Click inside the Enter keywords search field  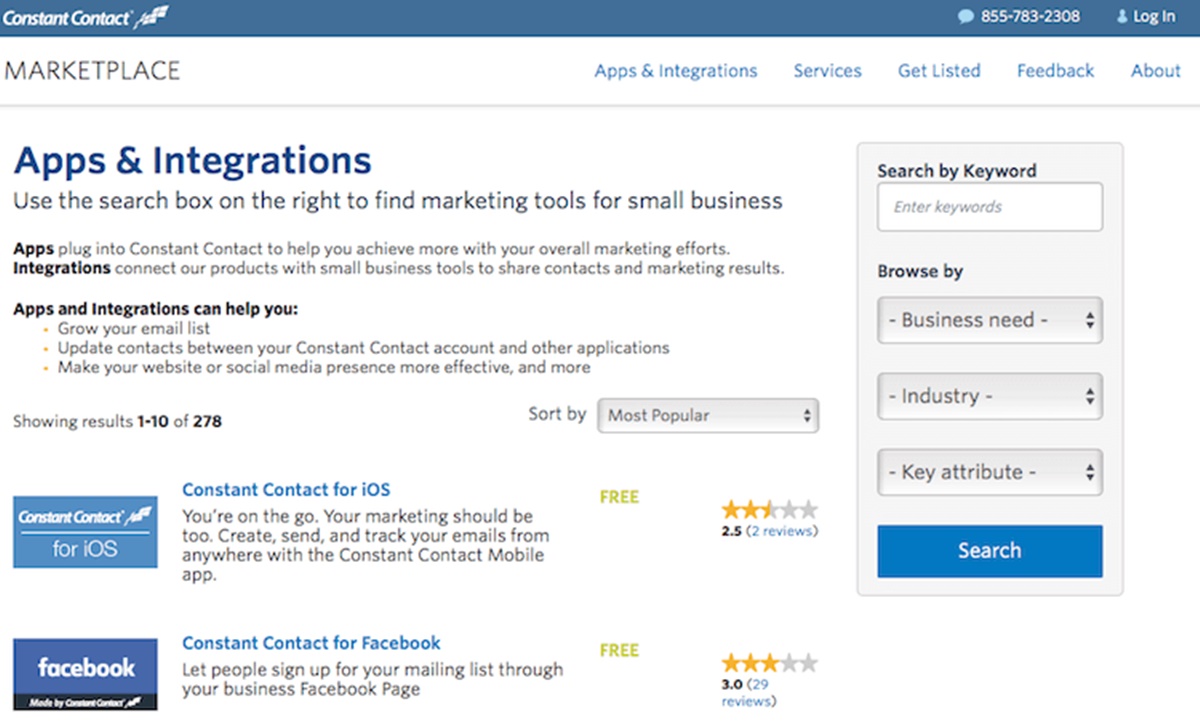989,207
